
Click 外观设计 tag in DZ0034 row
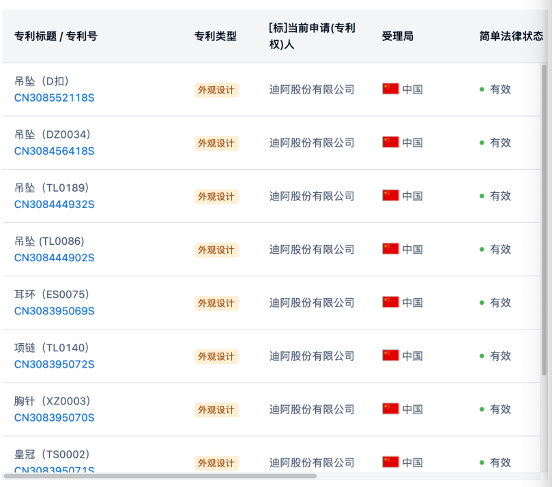coord(216,143)
